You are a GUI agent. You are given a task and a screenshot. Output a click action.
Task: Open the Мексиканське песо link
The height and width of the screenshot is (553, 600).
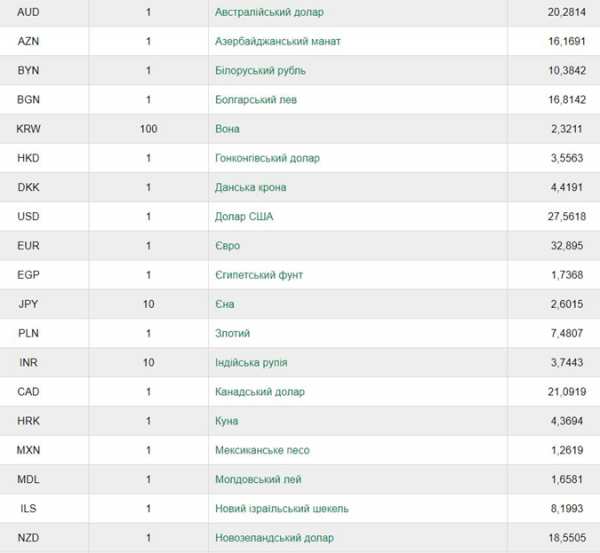(262, 450)
